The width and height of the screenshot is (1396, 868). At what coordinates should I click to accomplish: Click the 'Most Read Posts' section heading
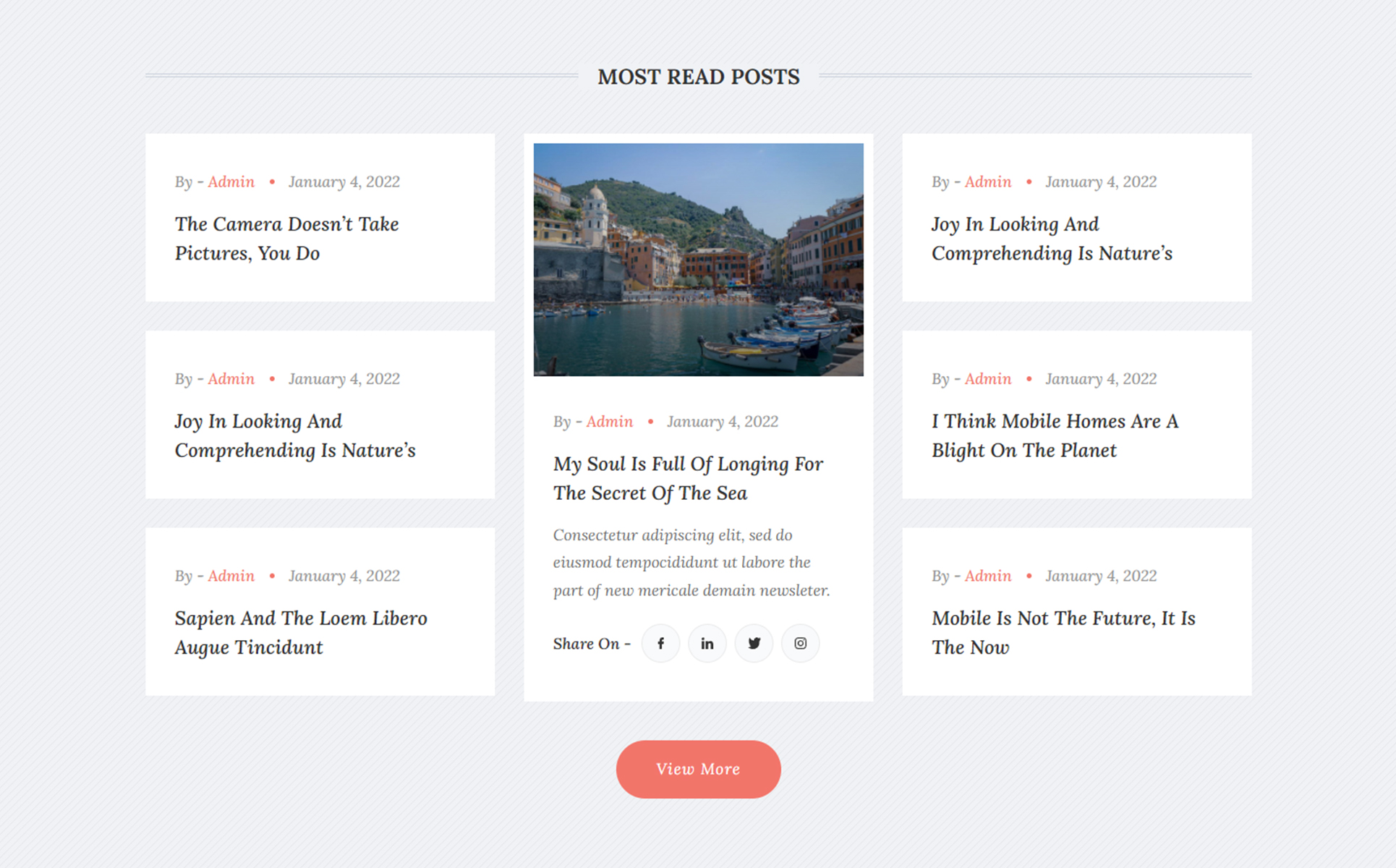pyautogui.click(x=698, y=77)
